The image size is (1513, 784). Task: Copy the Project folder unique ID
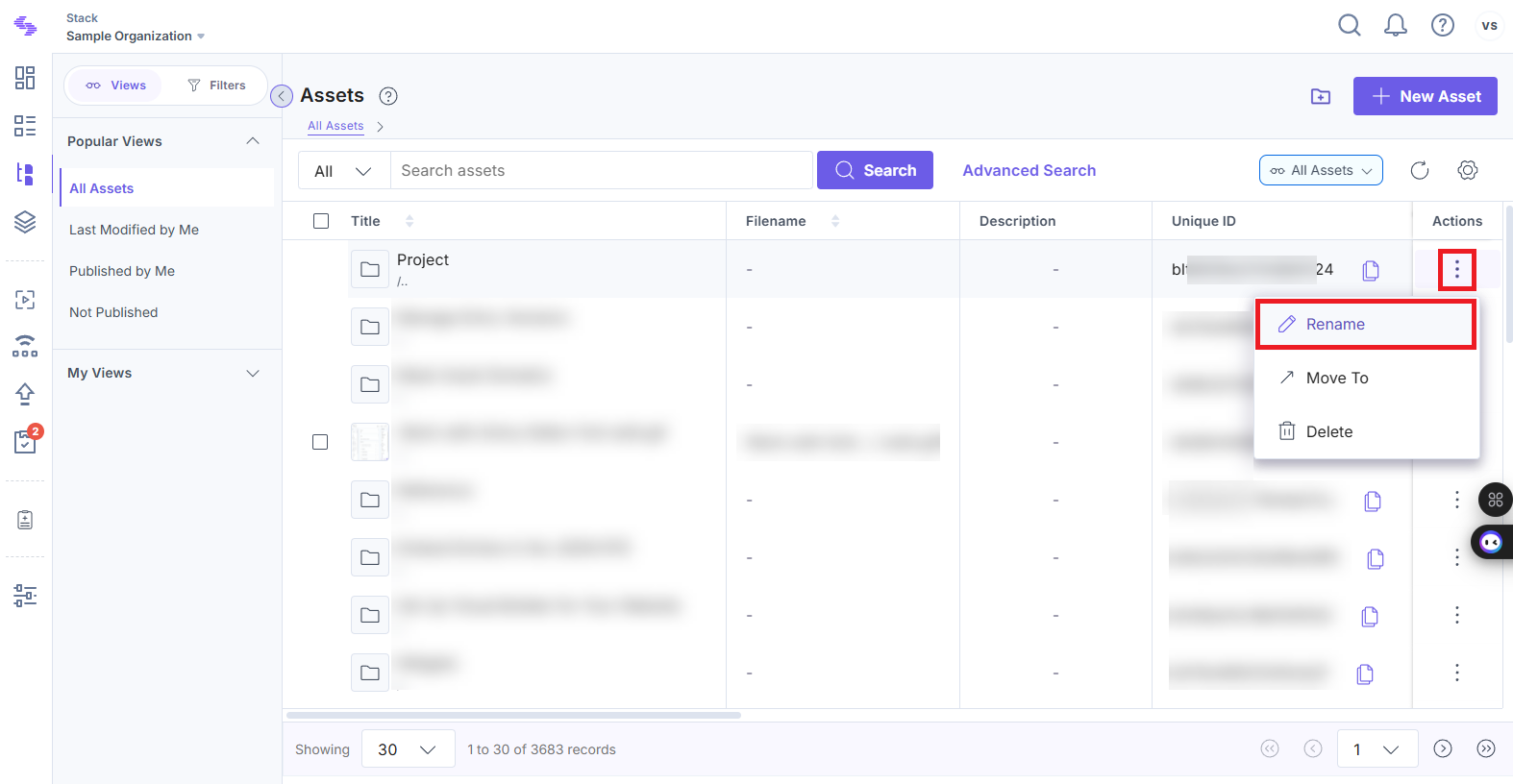pyautogui.click(x=1371, y=270)
